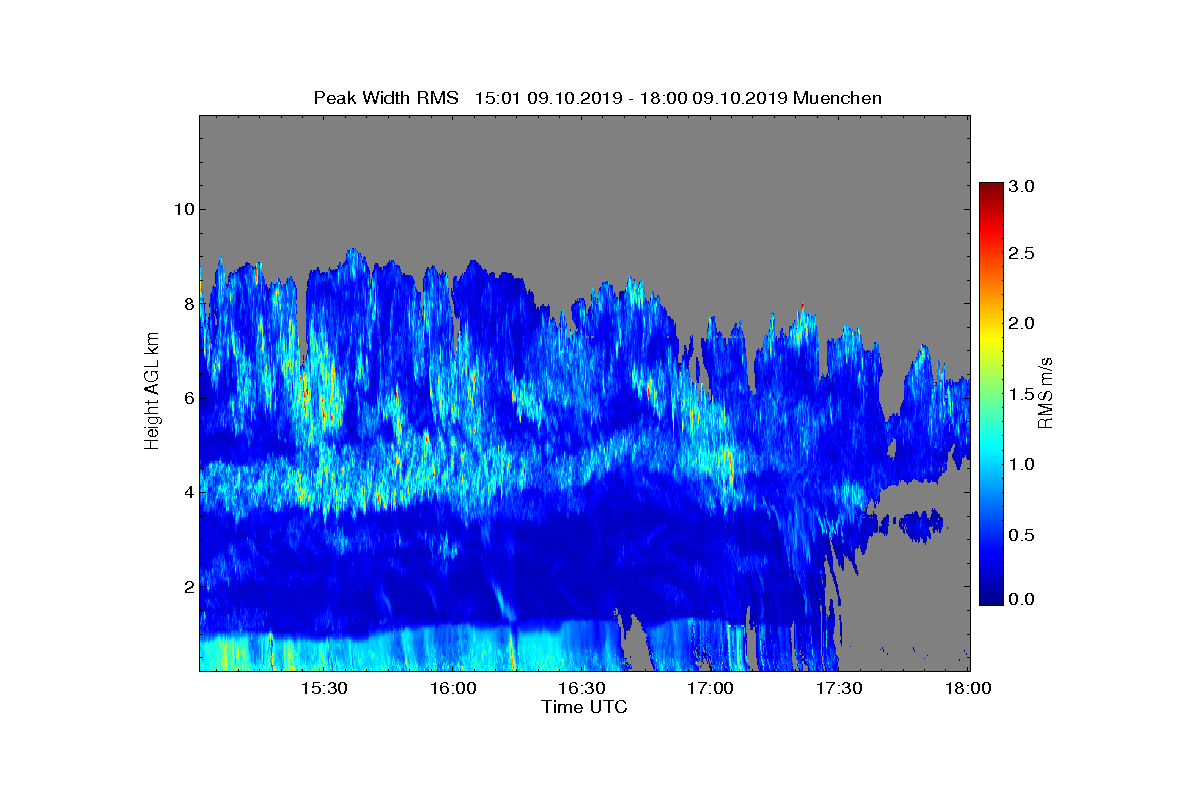Click the height tick label '4'

187,492
